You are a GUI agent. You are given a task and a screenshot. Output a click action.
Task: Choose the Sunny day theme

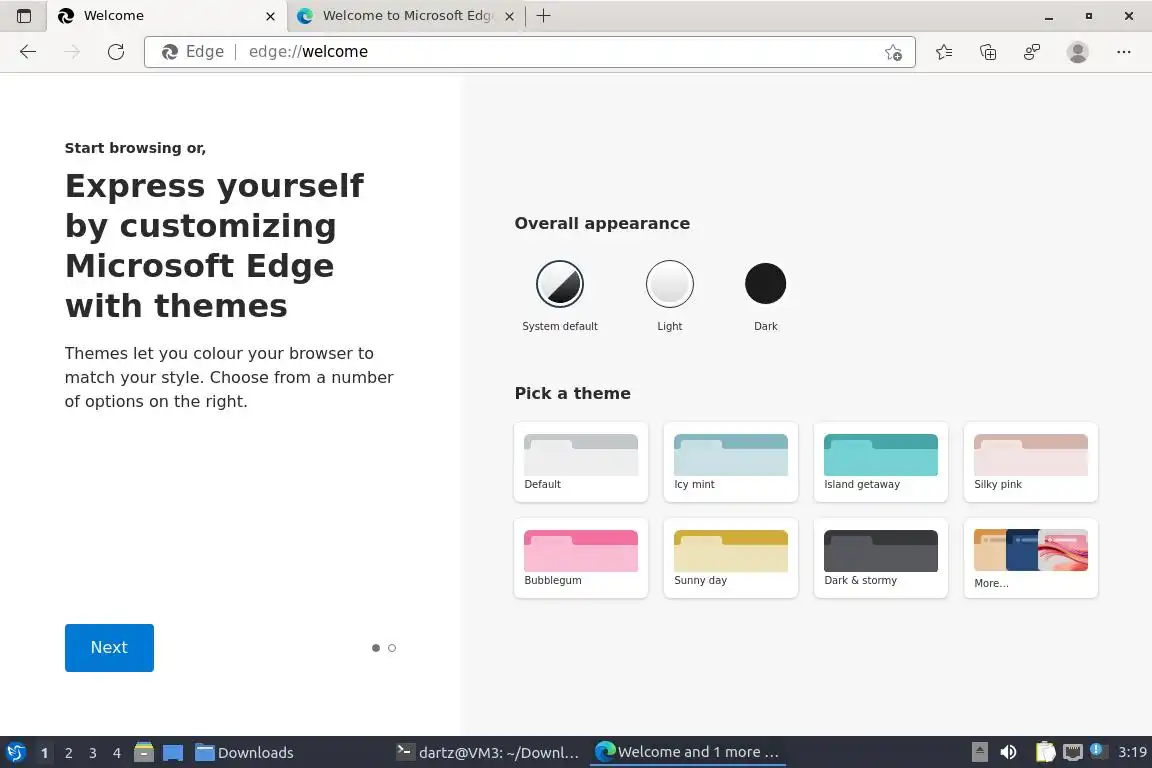[731, 558]
